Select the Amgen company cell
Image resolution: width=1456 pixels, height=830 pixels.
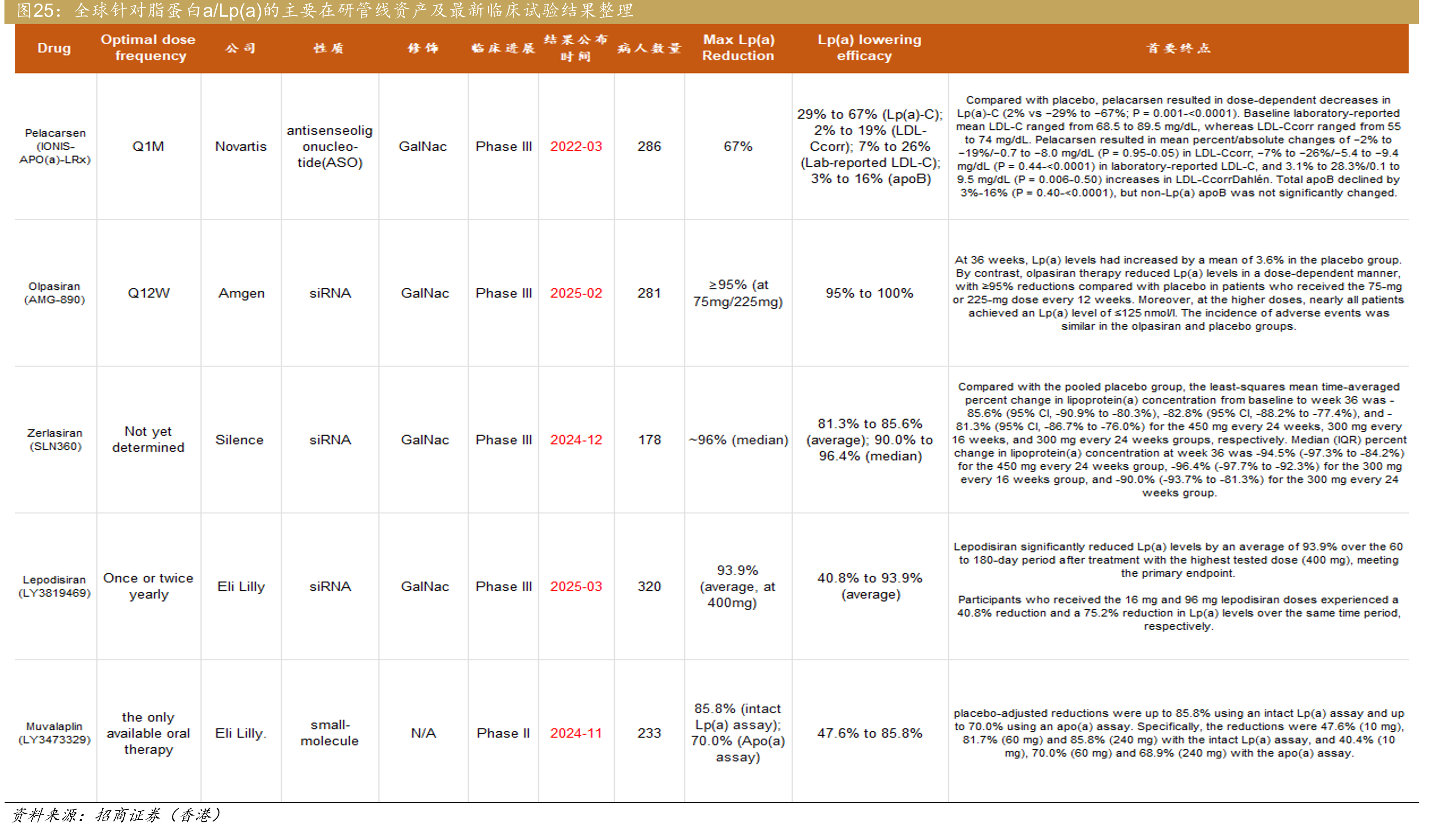click(241, 293)
